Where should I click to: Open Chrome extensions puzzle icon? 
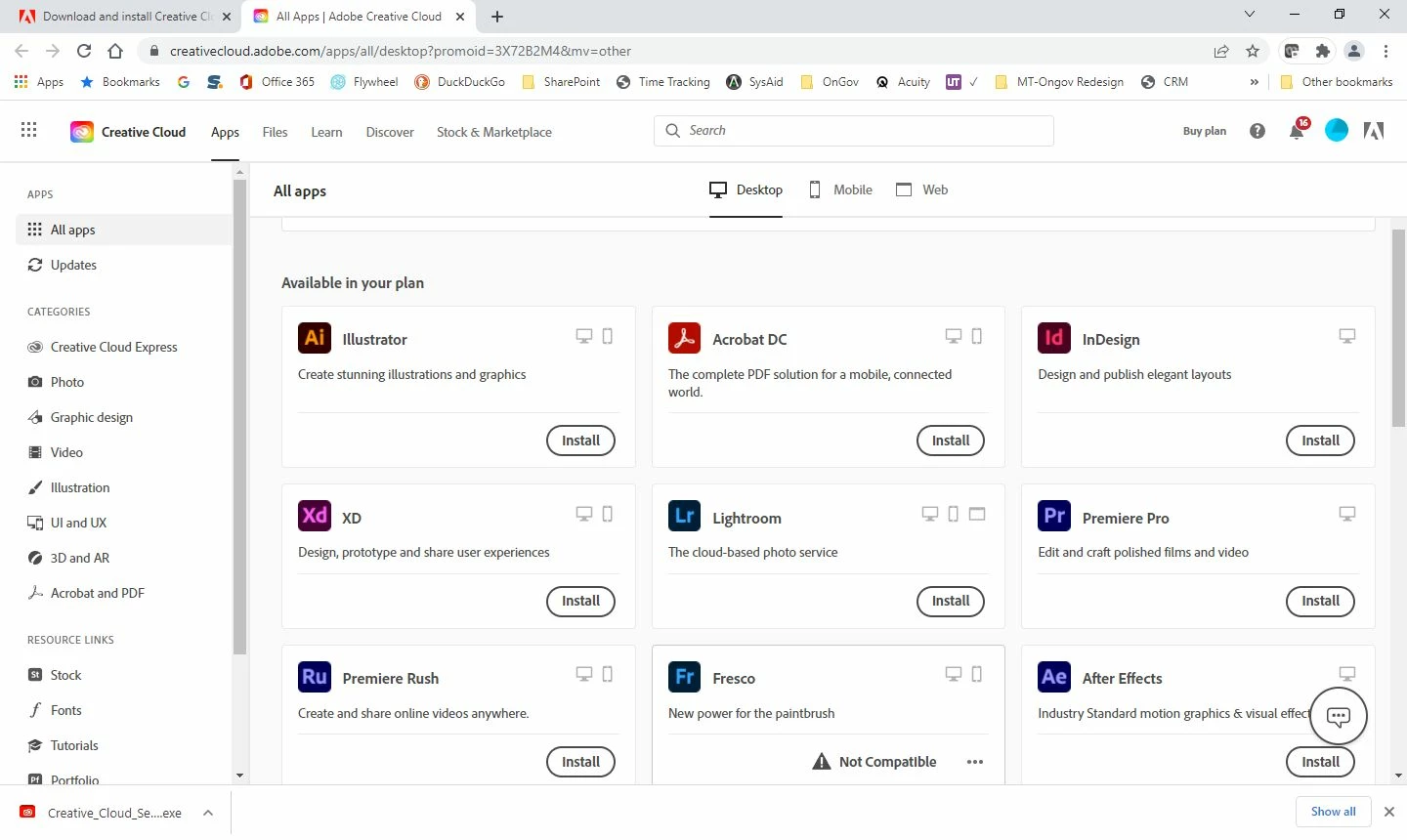coord(1323,51)
